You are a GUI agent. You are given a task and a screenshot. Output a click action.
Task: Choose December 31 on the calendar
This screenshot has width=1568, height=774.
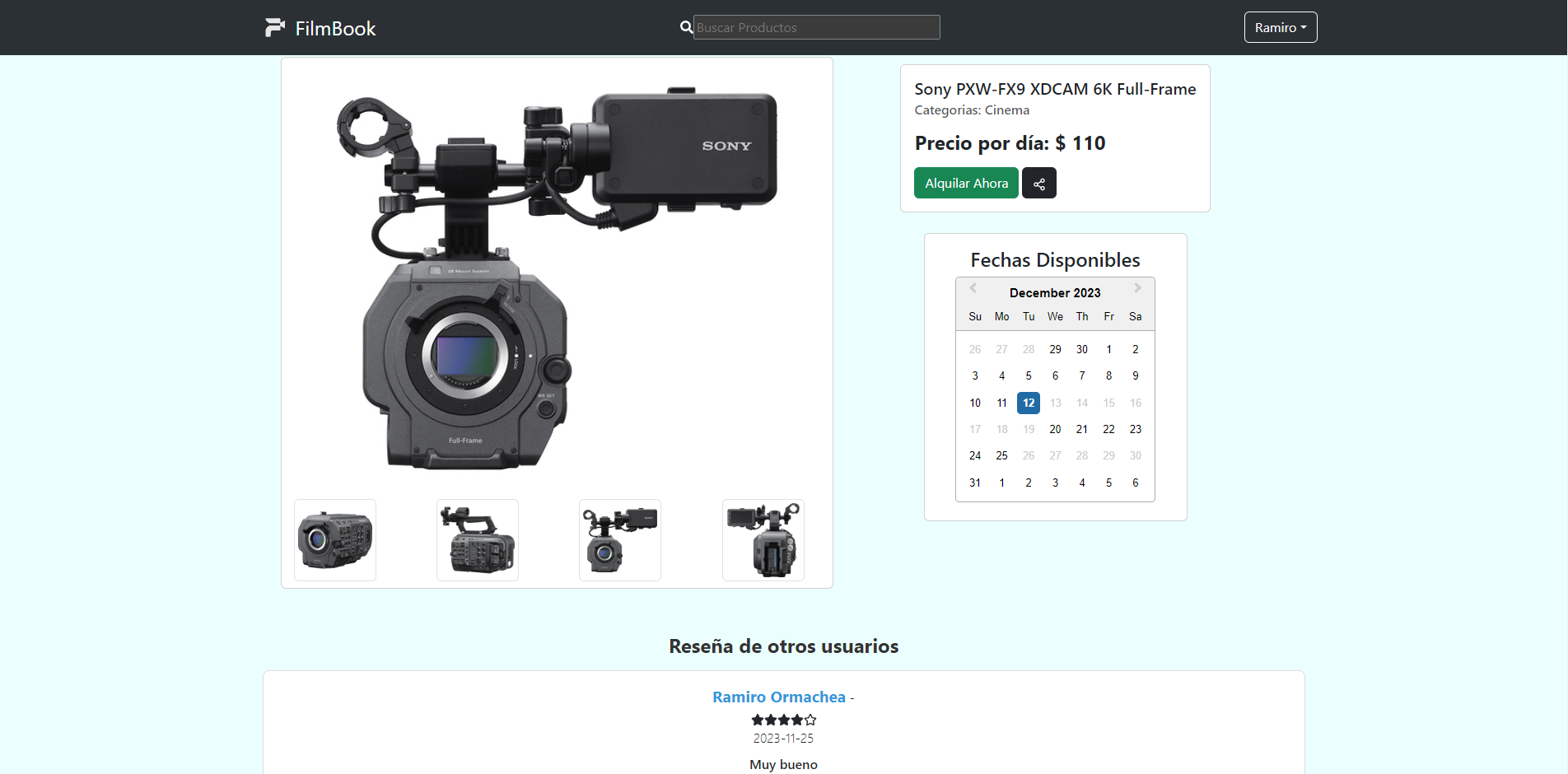pos(975,483)
